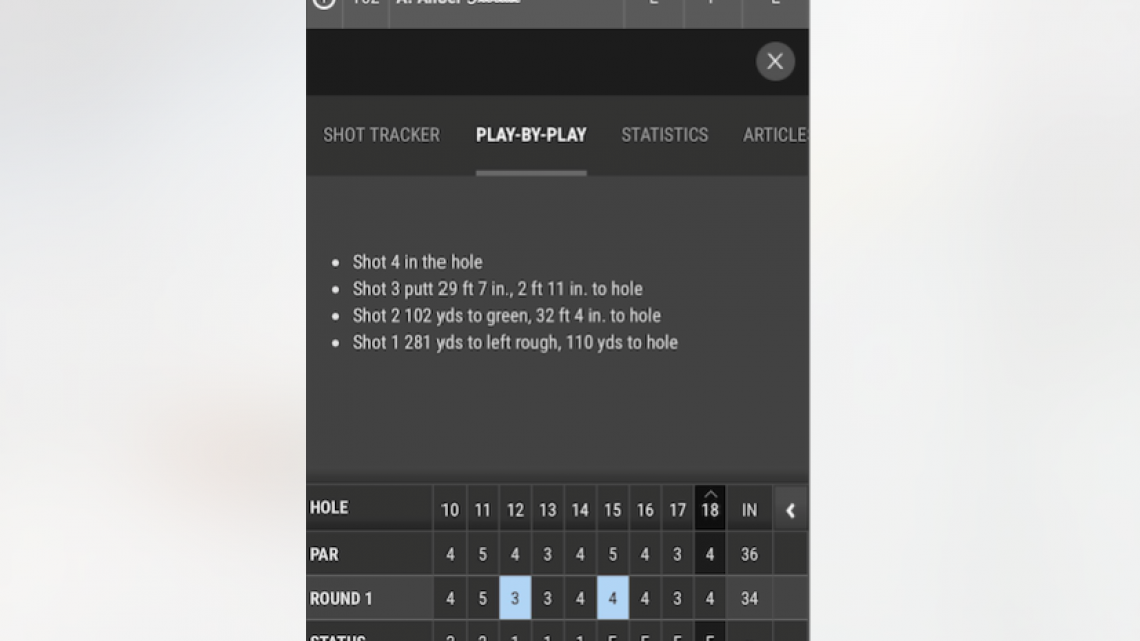
Task: Click the Round 1 row label
Action: [x=341, y=598]
